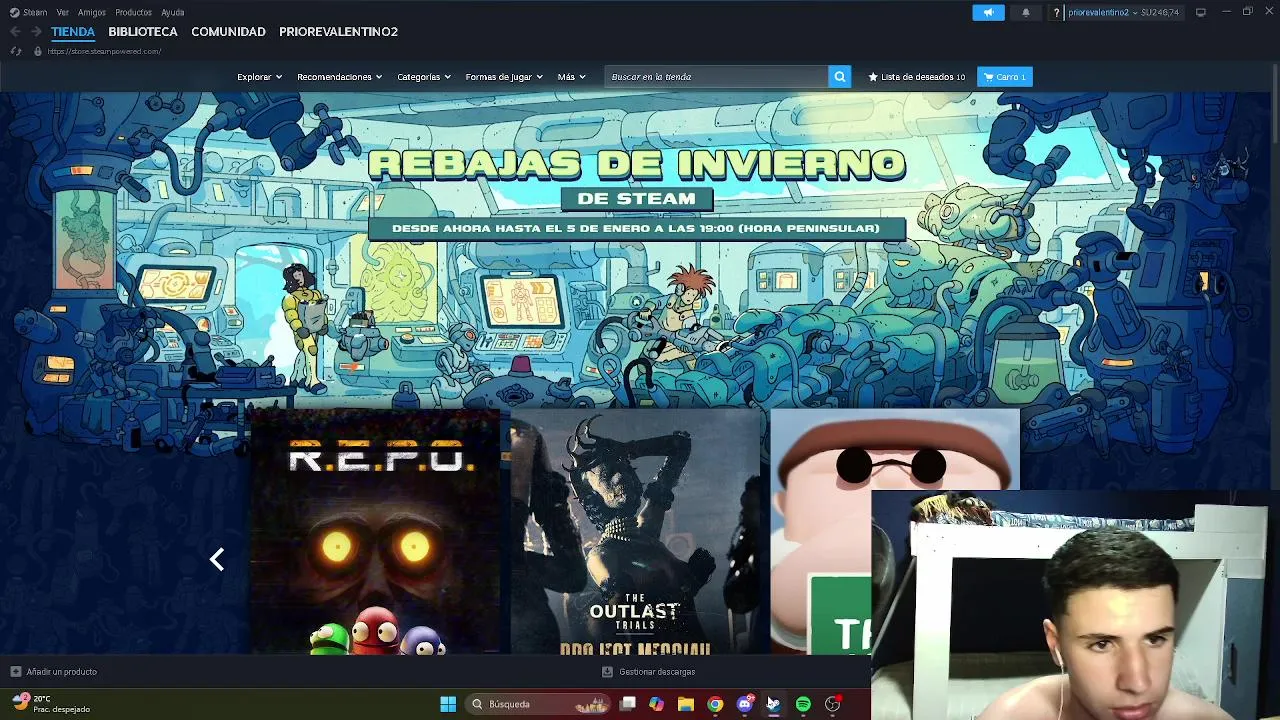Open OBS Studio from the taskbar
Viewport: 1280px width, 720px height.
click(x=832, y=704)
